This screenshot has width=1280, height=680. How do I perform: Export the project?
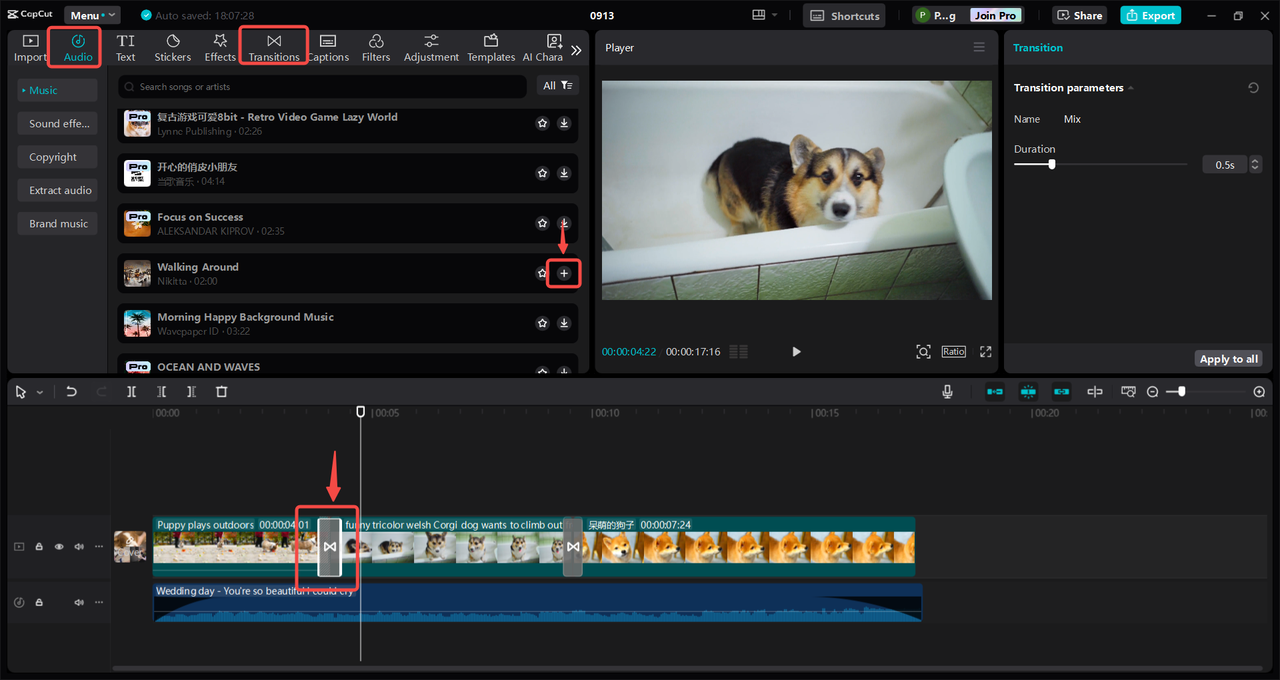pos(1151,15)
